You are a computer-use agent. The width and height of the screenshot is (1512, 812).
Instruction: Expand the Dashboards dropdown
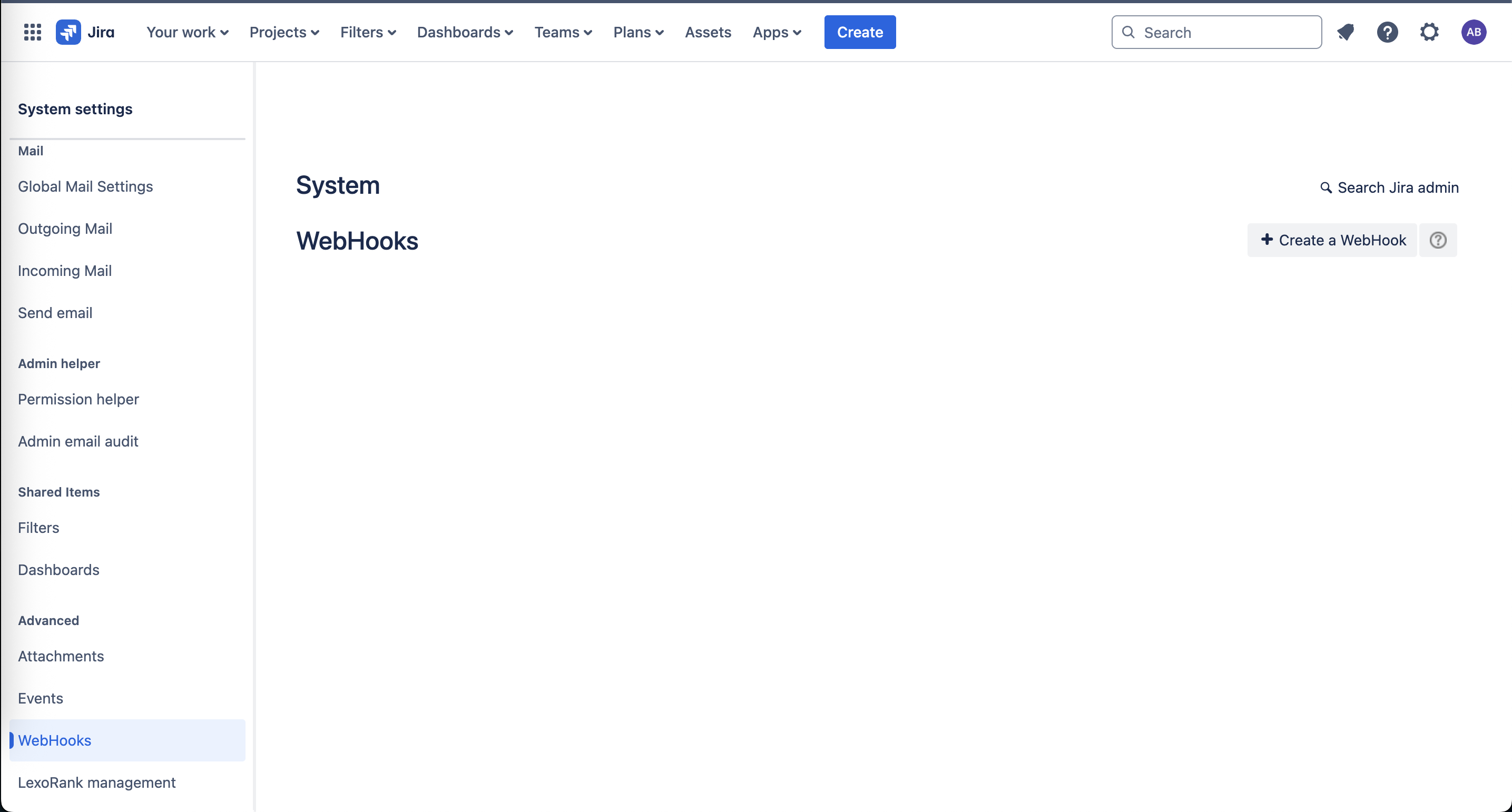(465, 32)
